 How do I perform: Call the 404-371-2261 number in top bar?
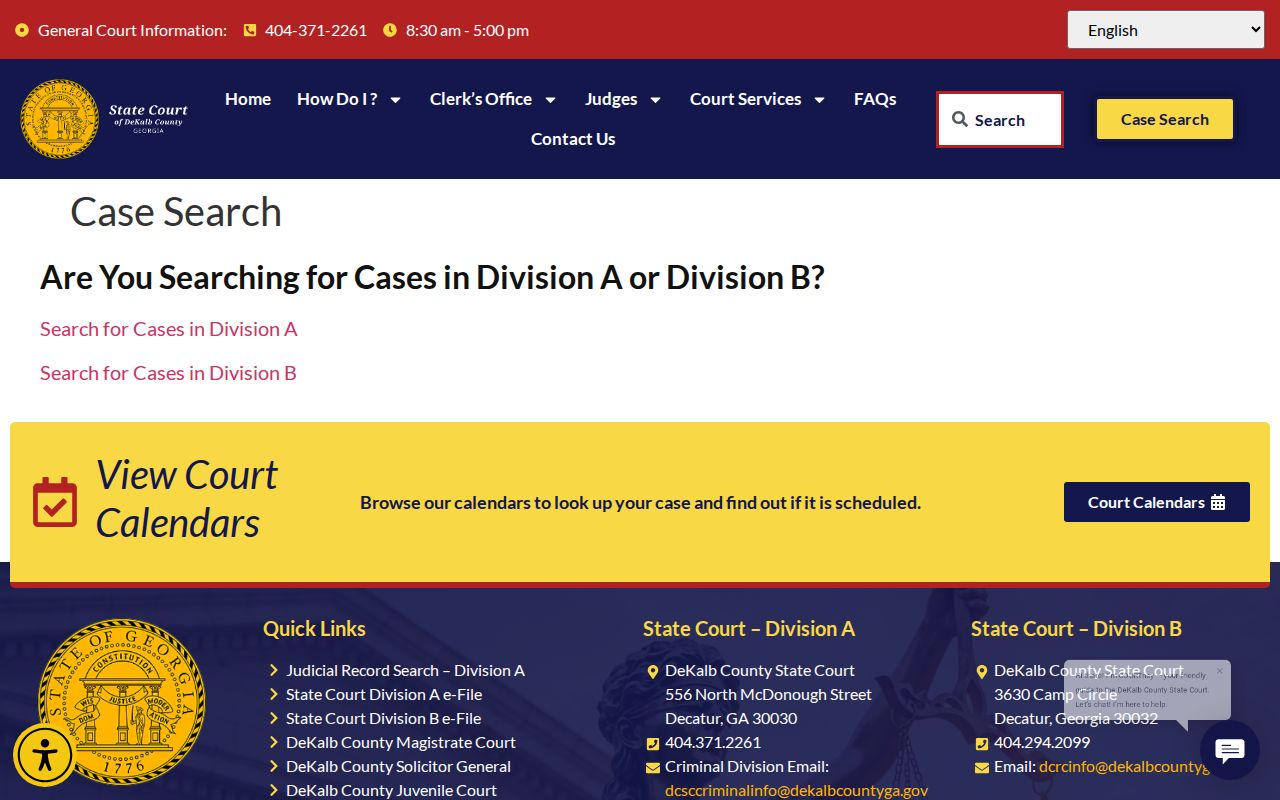(316, 30)
